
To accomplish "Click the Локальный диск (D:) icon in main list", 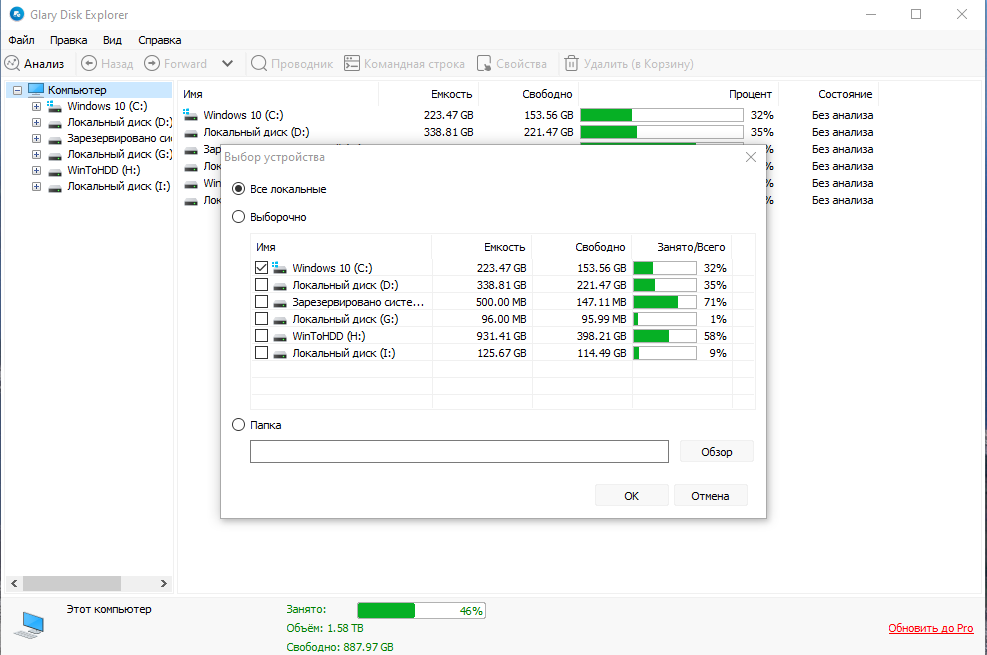I will (x=191, y=133).
